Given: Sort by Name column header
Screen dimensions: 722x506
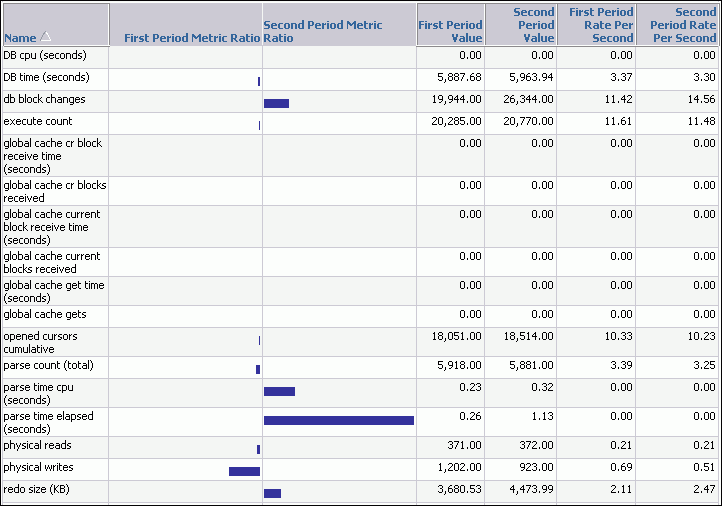Looking at the screenshot, I should (x=19, y=38).
